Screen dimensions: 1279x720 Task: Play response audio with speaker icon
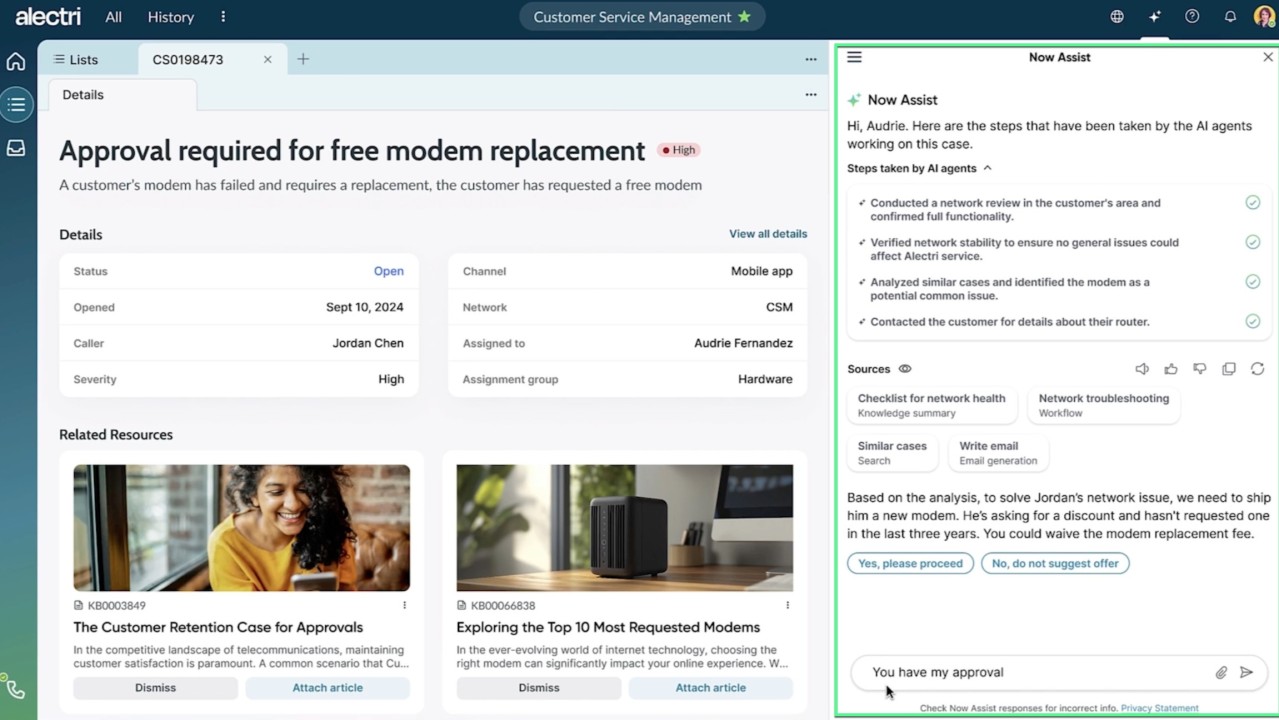click(1142, 369)
